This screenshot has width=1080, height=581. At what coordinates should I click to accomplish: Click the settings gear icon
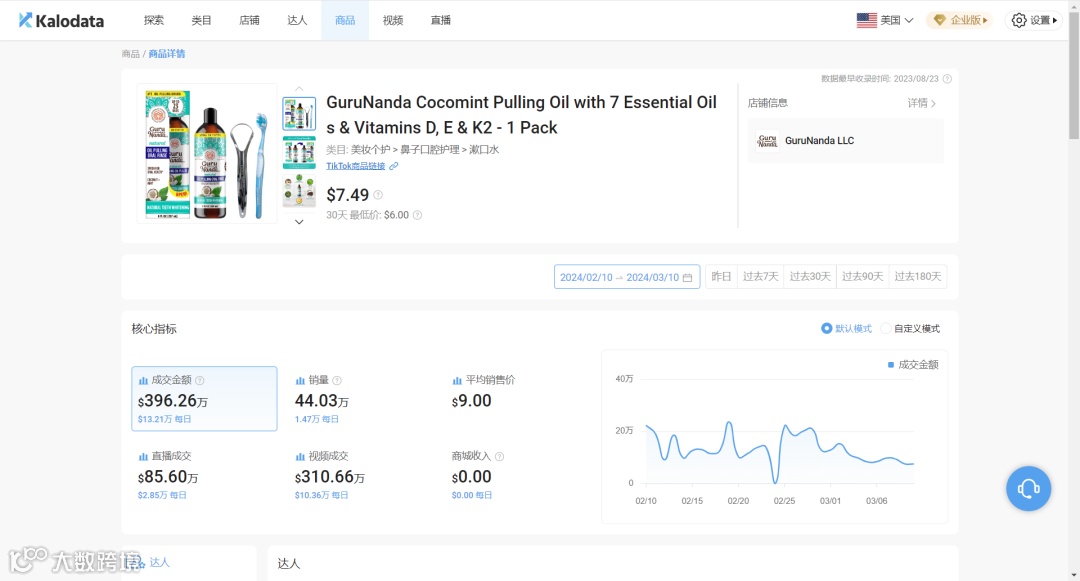(1019, 20)
